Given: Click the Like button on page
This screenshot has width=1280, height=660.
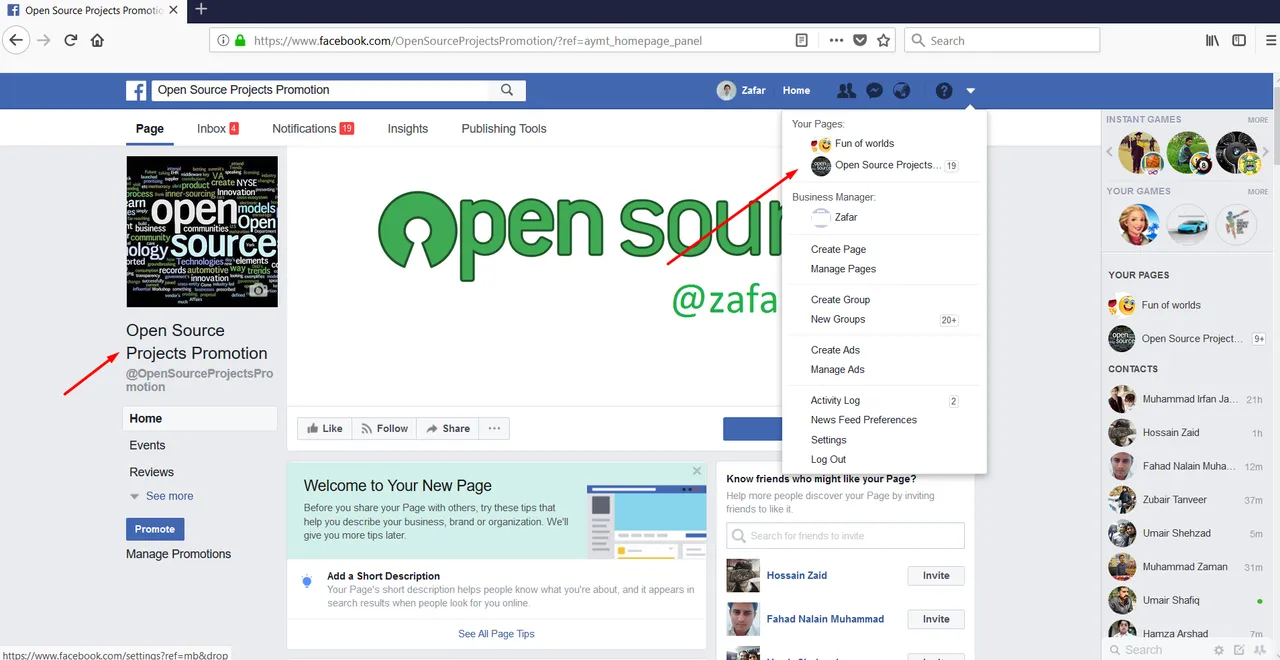Looking at the screenshot, I should pyautogui.click(x=325, y=428).
